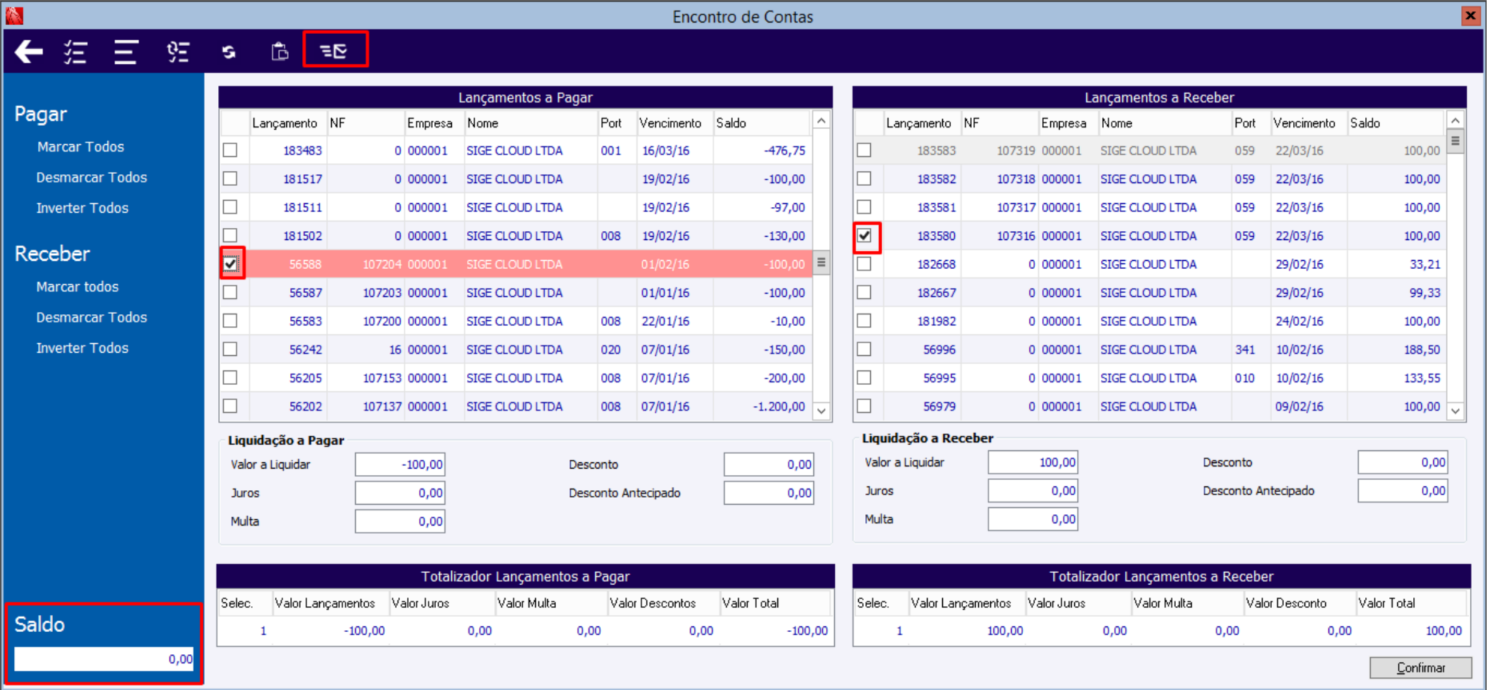Click Desconto Antecipado field in Receber
Viewport: 1487px width, 690px height.
(1403, 491)
